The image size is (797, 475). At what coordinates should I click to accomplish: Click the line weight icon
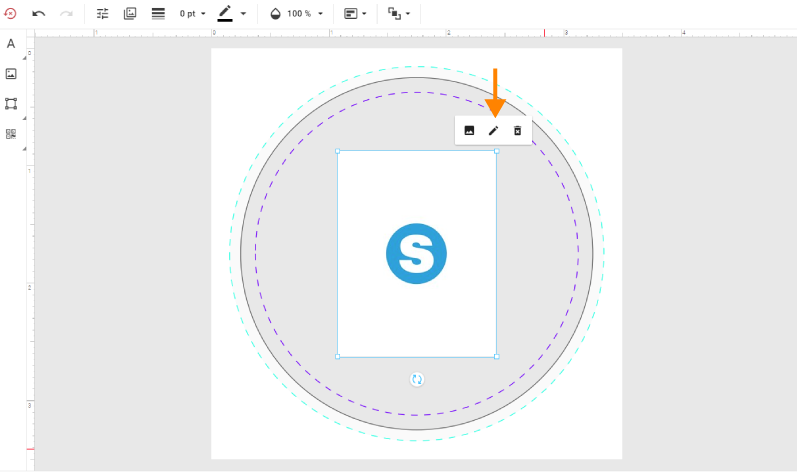(x=158, y=14)
